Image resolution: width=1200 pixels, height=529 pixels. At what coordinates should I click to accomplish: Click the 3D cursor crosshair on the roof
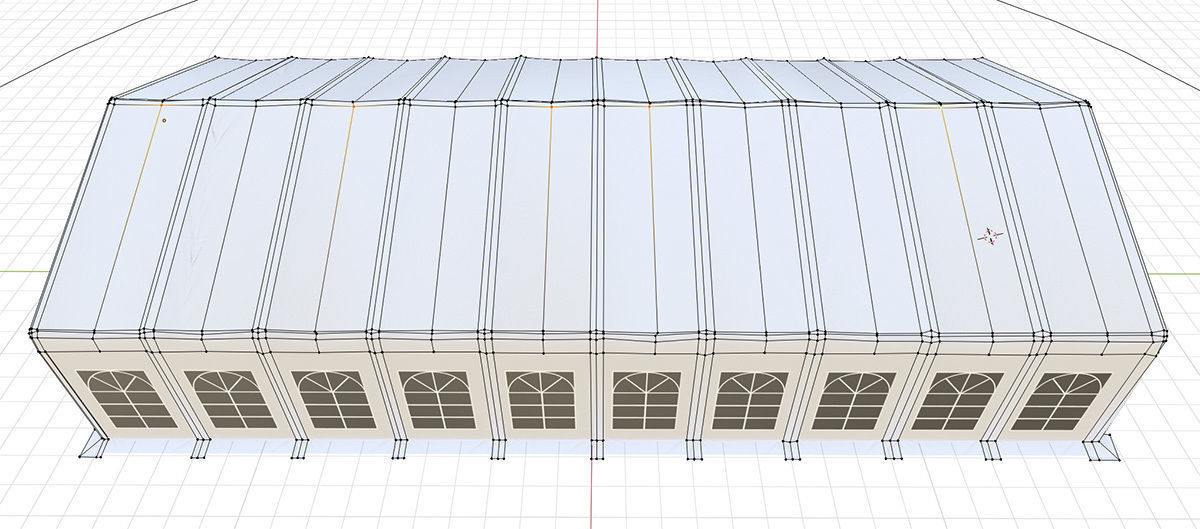coord(990,236)
